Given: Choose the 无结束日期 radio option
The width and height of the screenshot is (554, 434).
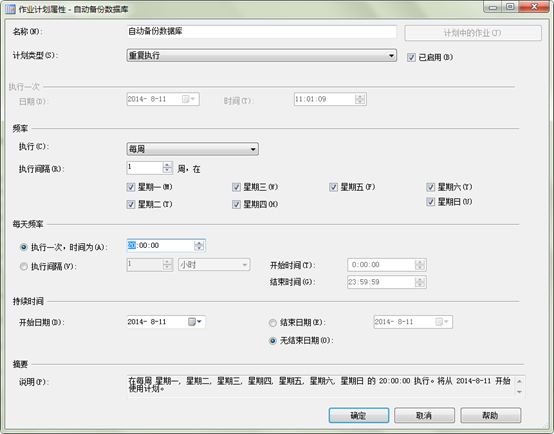Looking at the screenshot, I should pyautogui.click(x=272, y=341).
